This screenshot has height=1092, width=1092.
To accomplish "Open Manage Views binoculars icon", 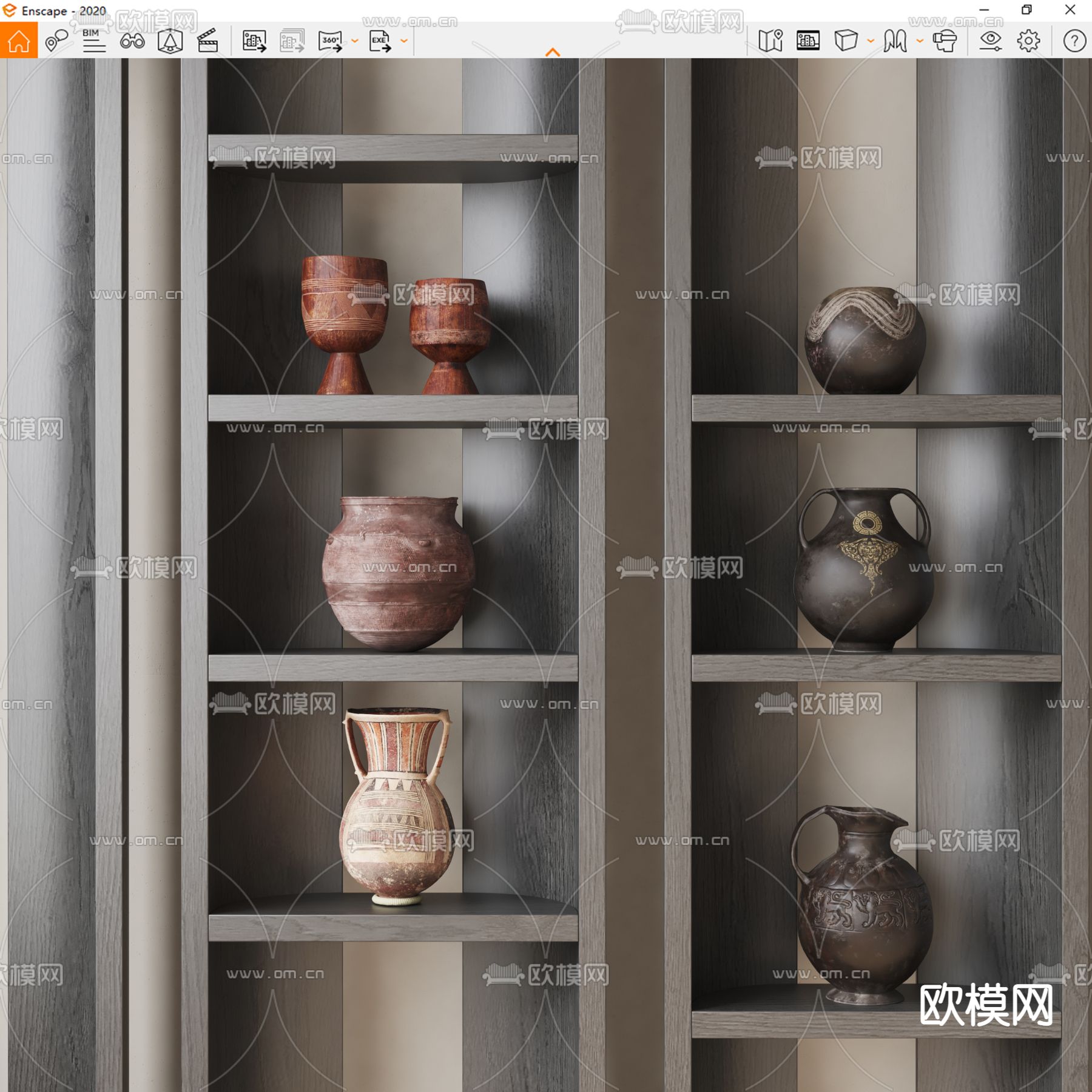I will click(132, 41).
